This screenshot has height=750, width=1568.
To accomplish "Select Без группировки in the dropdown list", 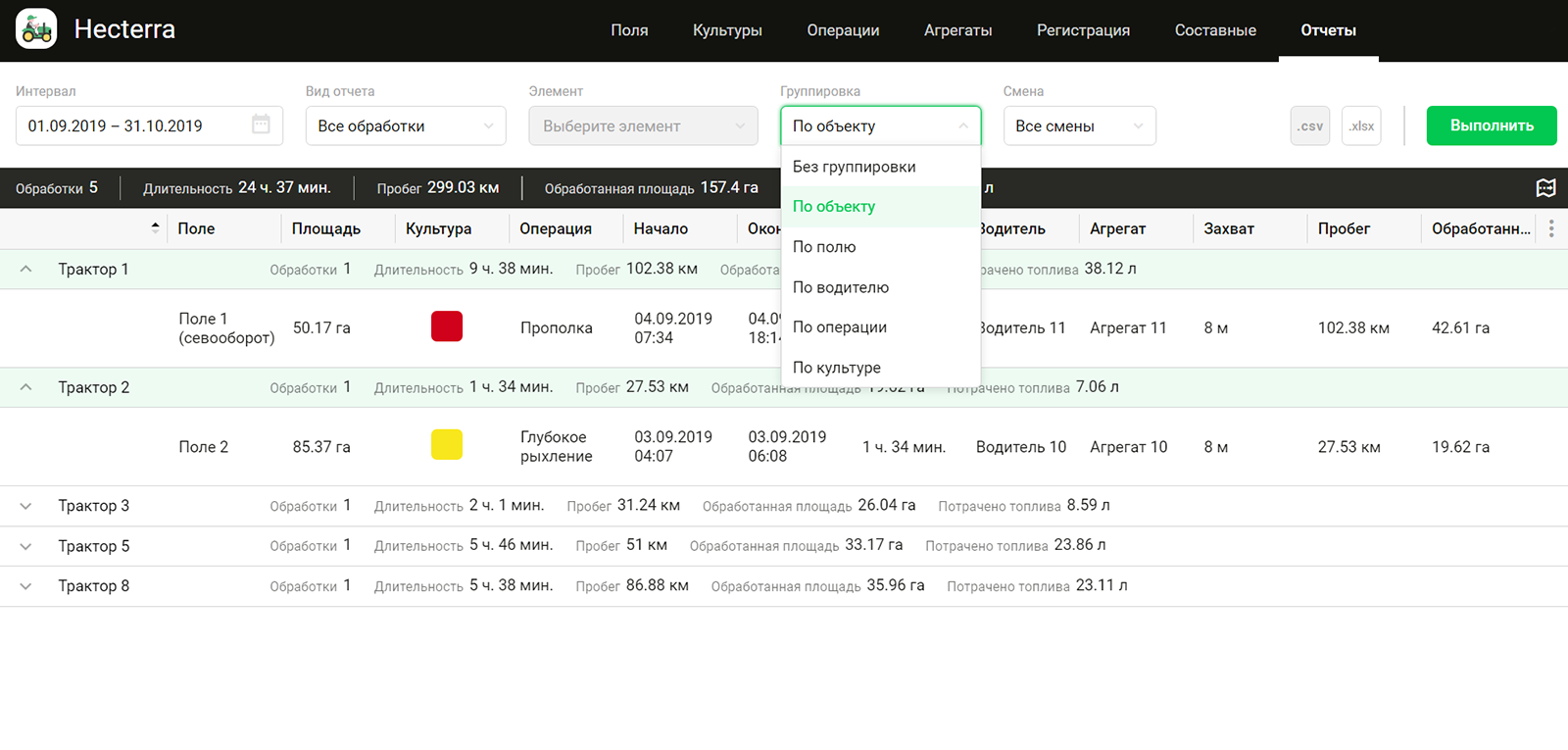I will click(854, 167).
